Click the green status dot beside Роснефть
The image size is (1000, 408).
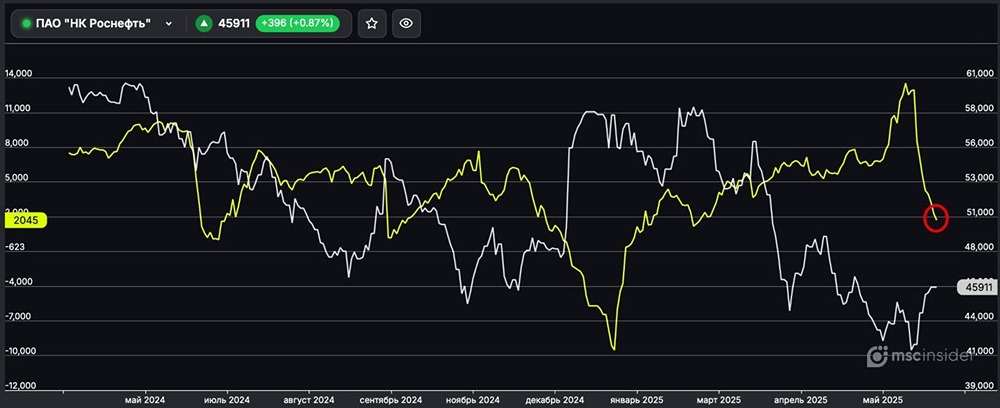click(x=26, y=23)
